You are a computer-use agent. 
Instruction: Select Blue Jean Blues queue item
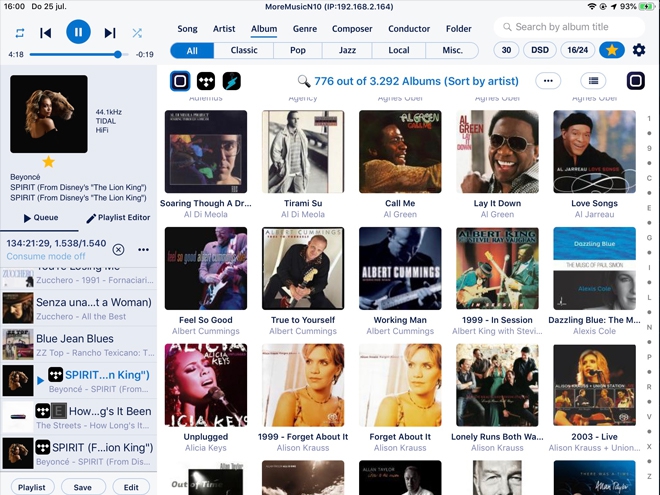(78, 345)
